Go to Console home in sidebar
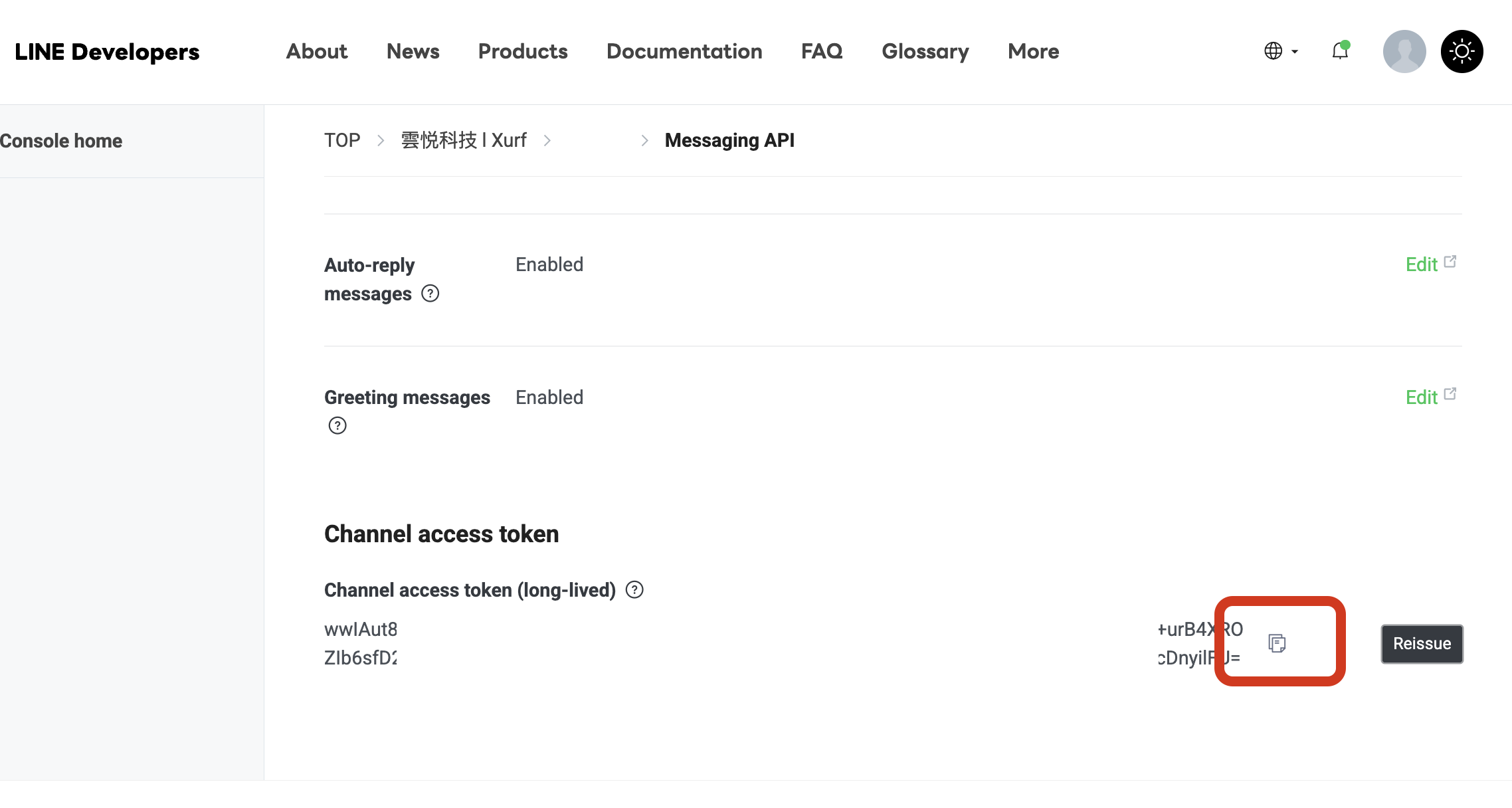This screenshot has width=1512, height=808. tap(61, 141)
